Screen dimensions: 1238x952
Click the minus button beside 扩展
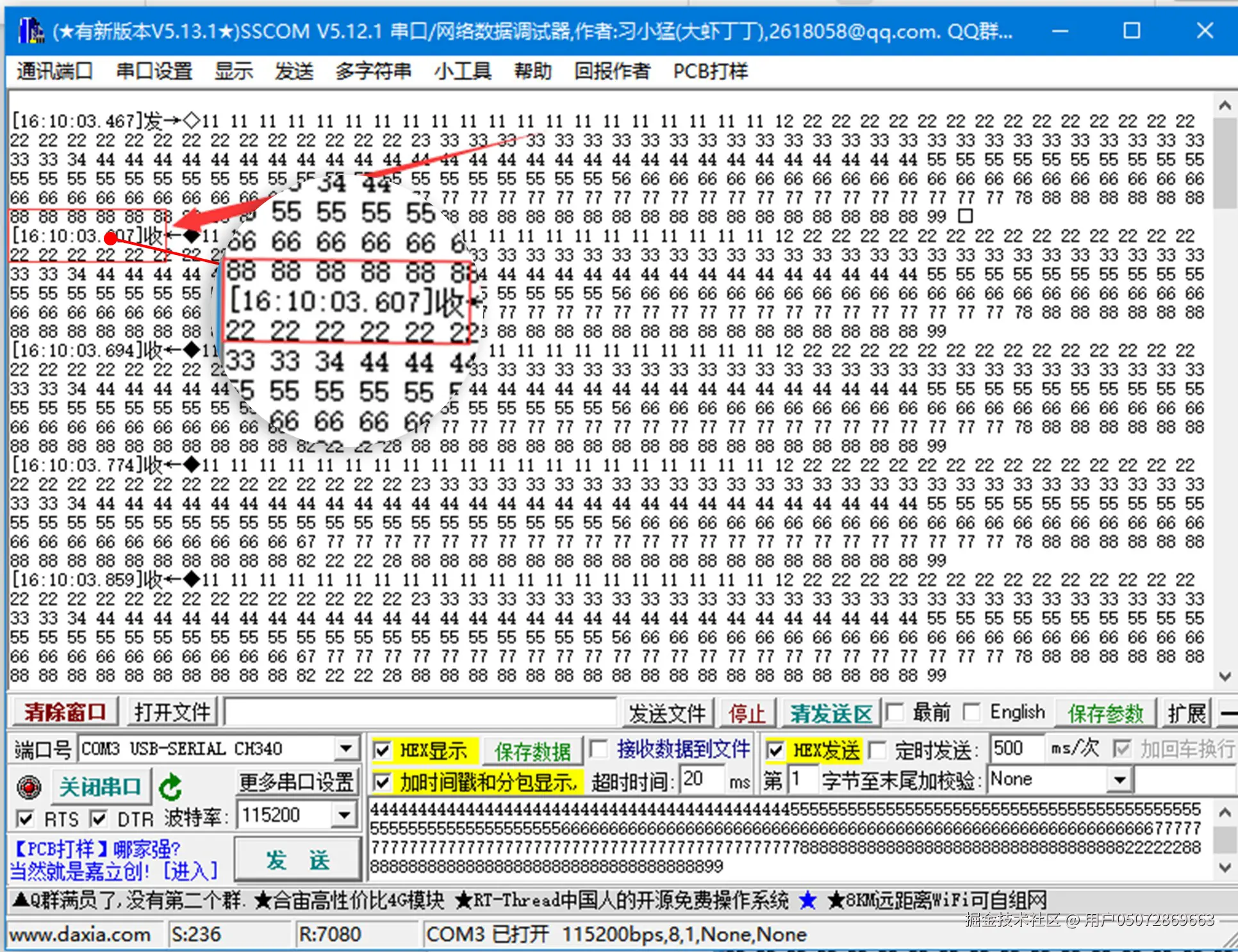click(1227, 712)
